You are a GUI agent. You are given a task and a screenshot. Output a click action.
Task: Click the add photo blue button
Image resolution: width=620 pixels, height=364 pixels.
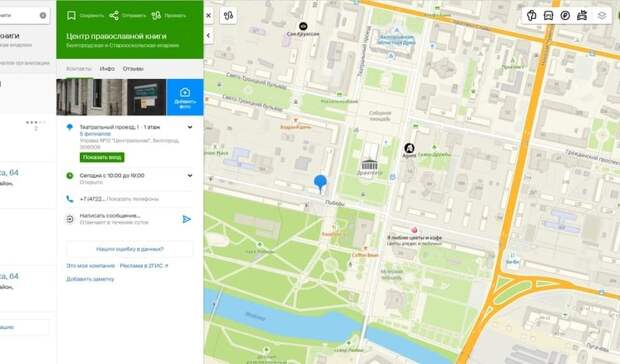tap(185, 97)
